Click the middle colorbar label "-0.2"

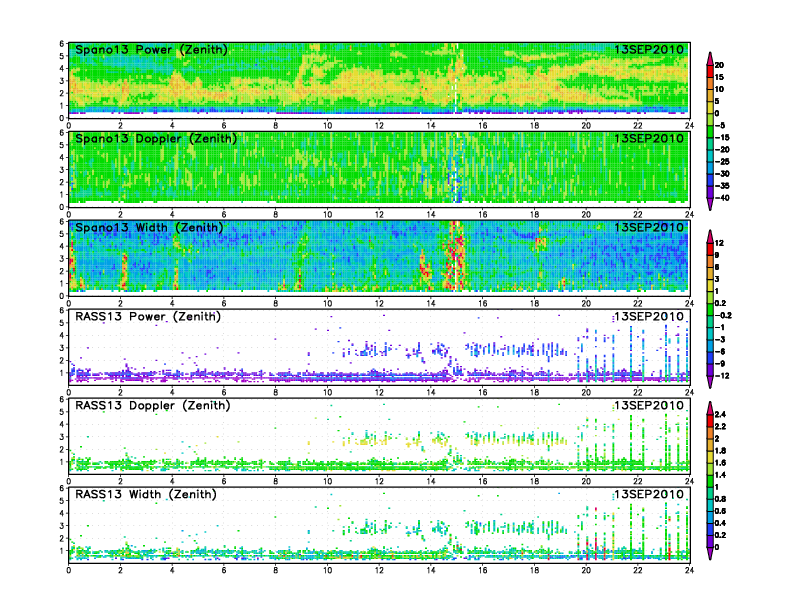(723, 315)
